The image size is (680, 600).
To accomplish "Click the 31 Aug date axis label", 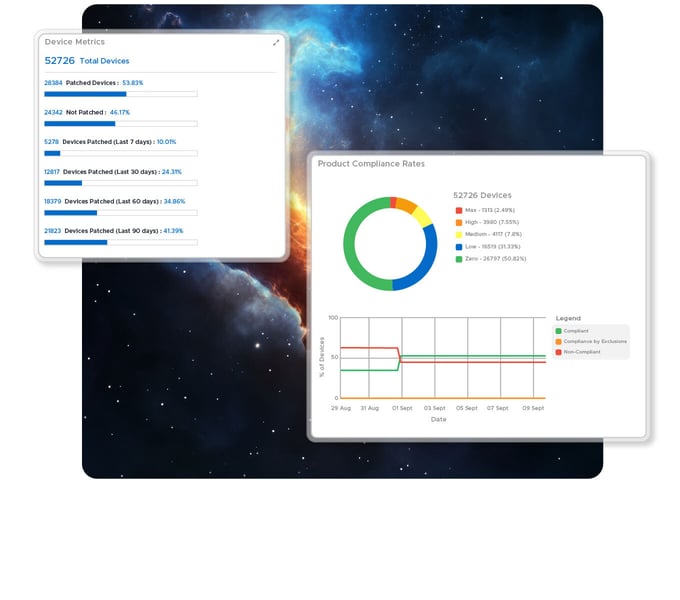I will (x=369, y=408).
